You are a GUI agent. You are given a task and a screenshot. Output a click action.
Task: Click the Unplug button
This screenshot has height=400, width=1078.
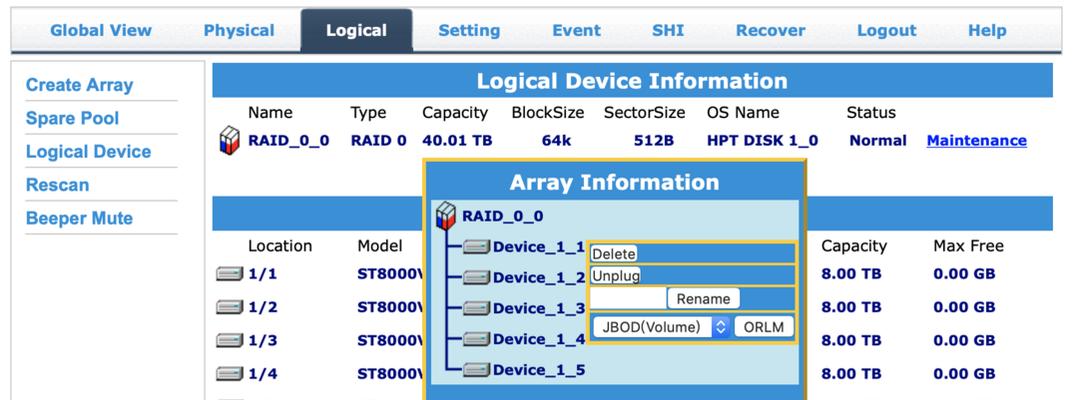615,276
